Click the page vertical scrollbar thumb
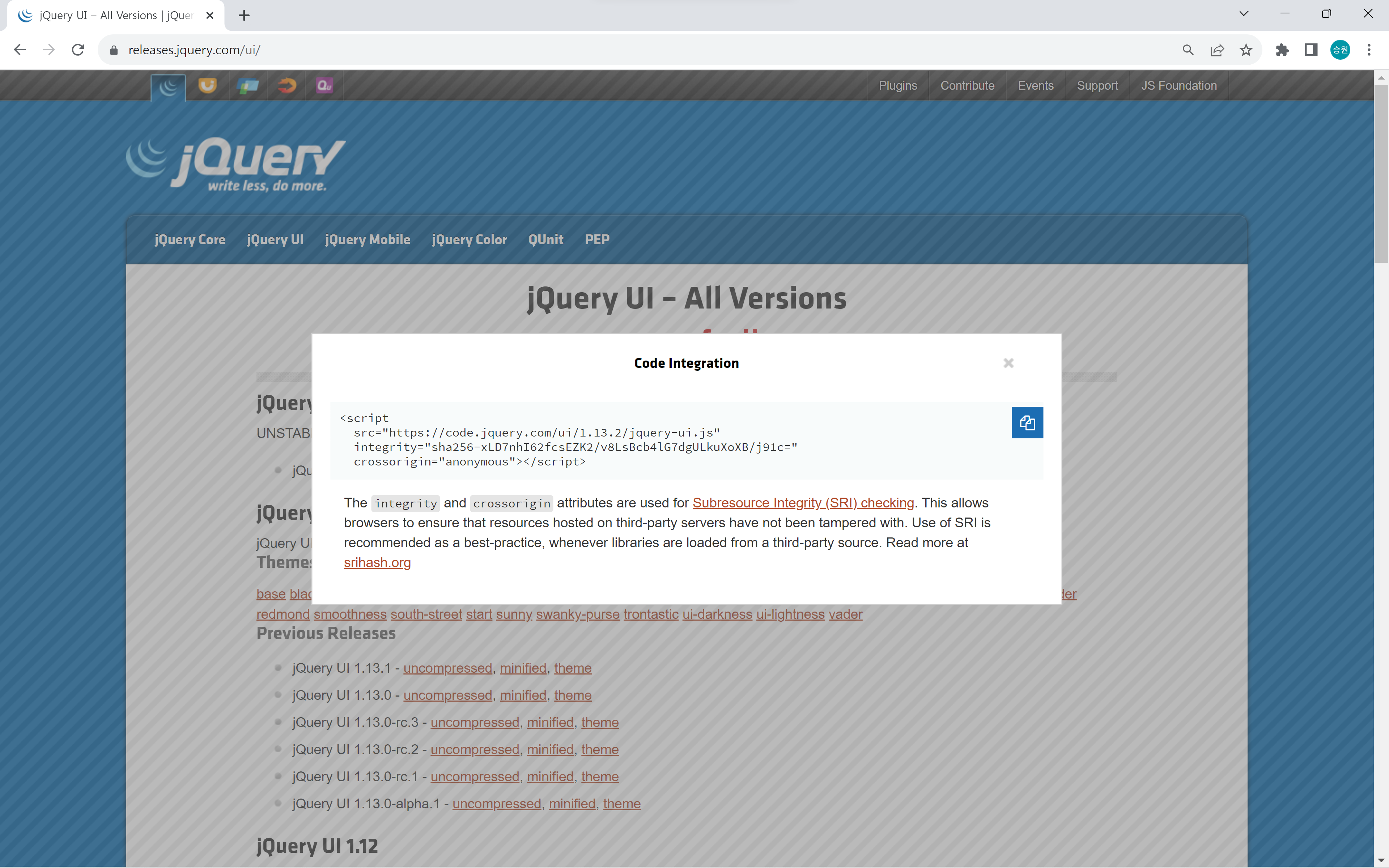The width and height of the screenshot is (1389, 868). [x=1381, y=174]
